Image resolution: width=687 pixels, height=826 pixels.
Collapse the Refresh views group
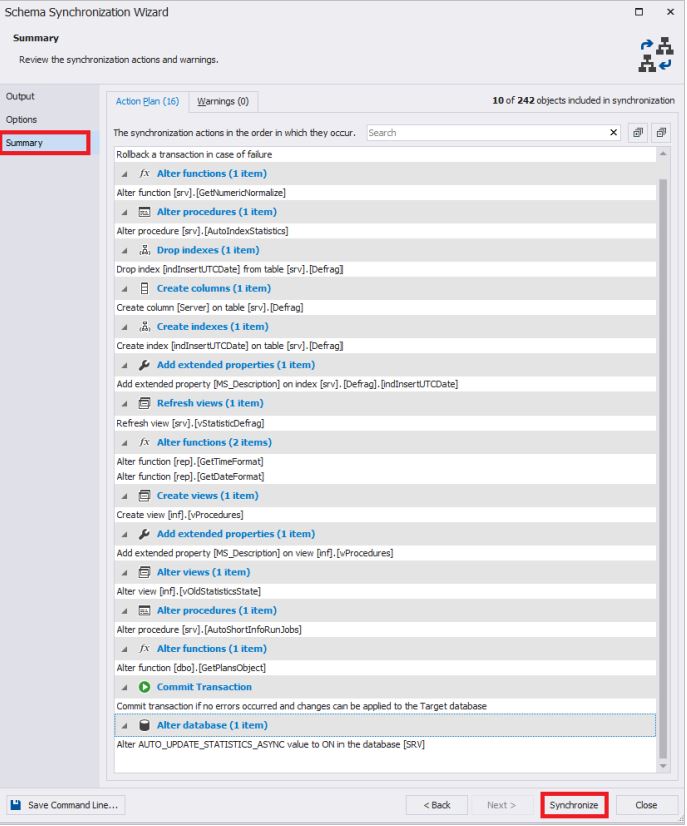124,404
